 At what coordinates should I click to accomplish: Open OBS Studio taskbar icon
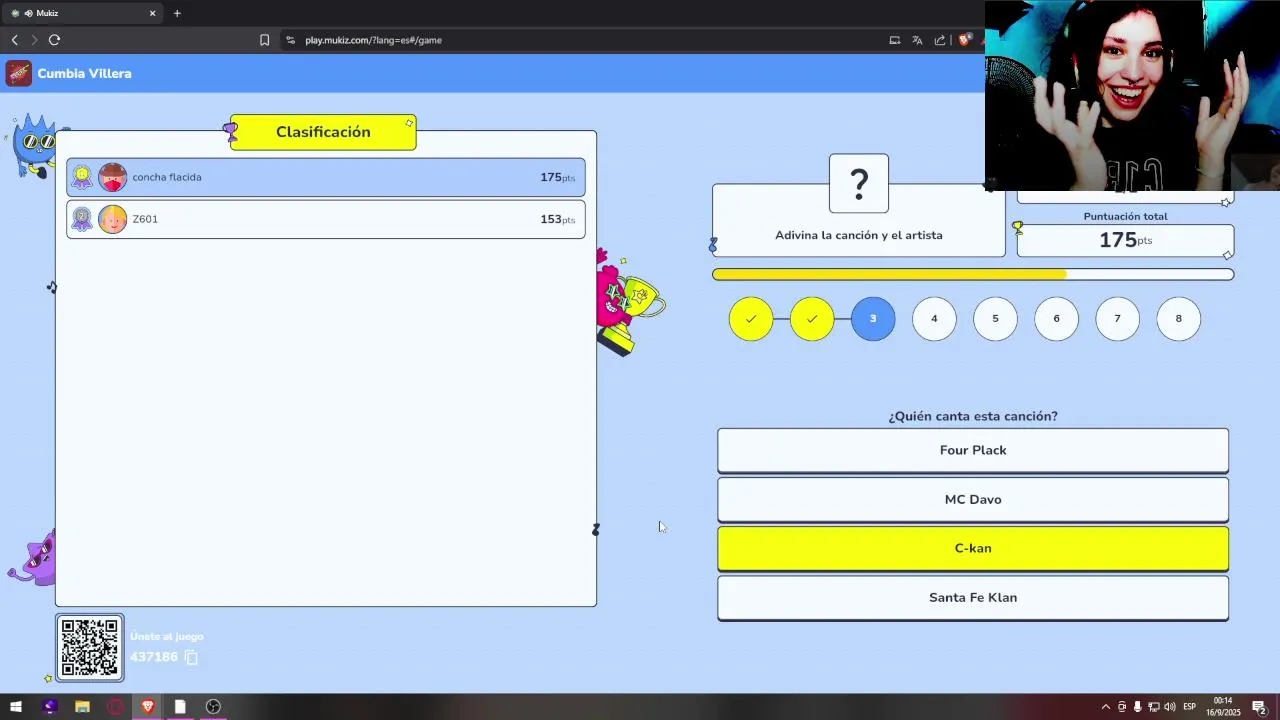[x=213, y=707]
